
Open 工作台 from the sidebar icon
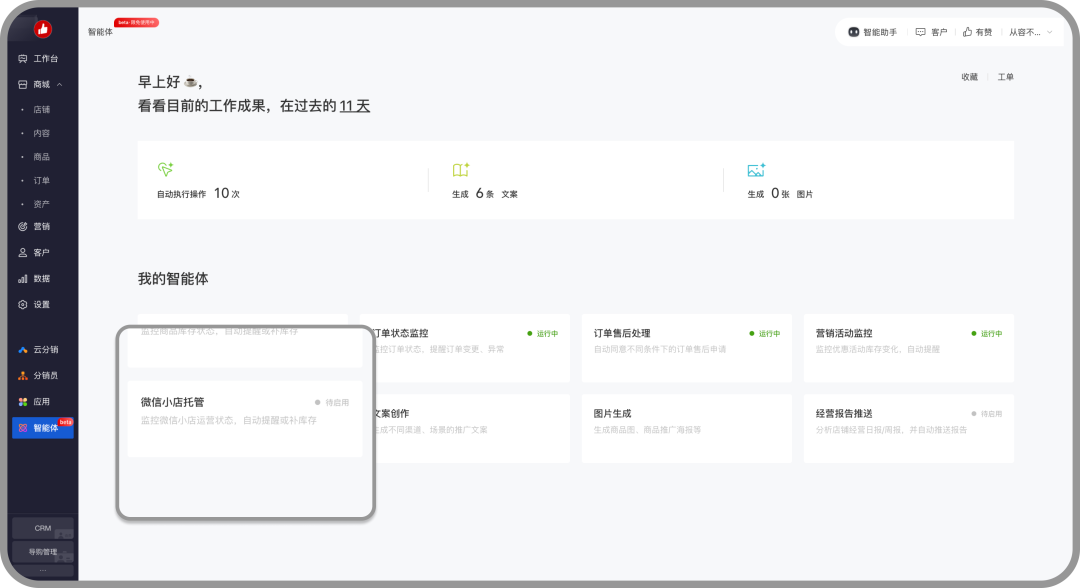click(x=23, y=59)
